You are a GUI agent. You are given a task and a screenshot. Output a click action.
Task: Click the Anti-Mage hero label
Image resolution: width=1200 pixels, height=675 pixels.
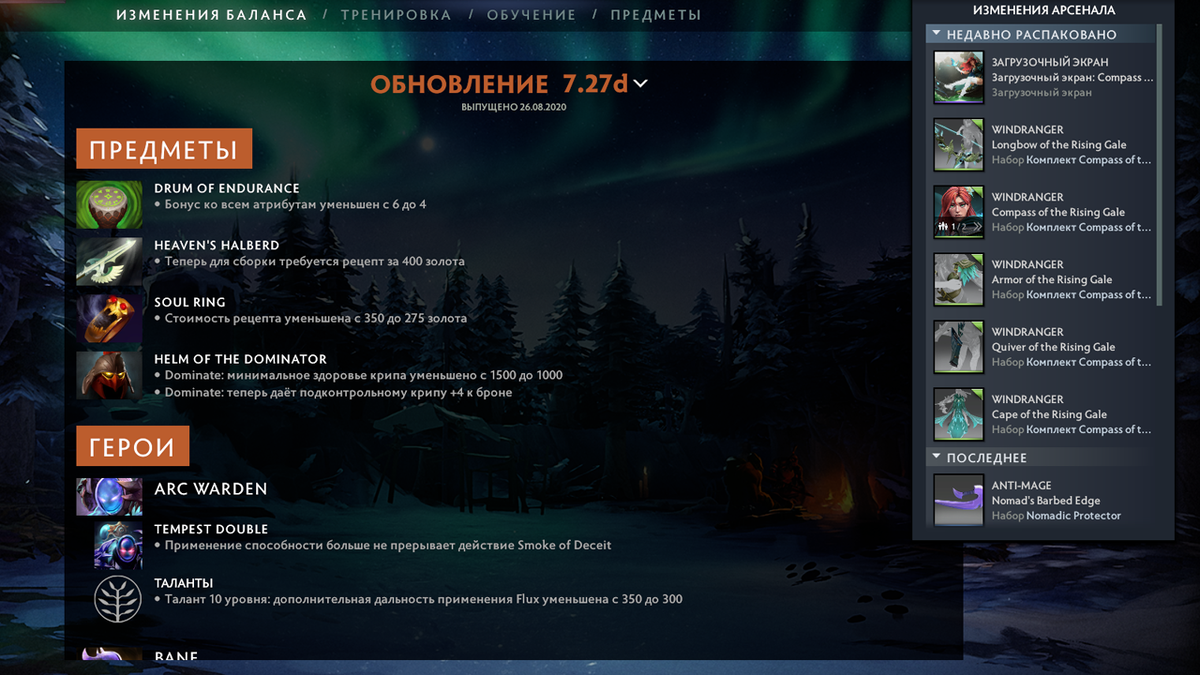1022,485
